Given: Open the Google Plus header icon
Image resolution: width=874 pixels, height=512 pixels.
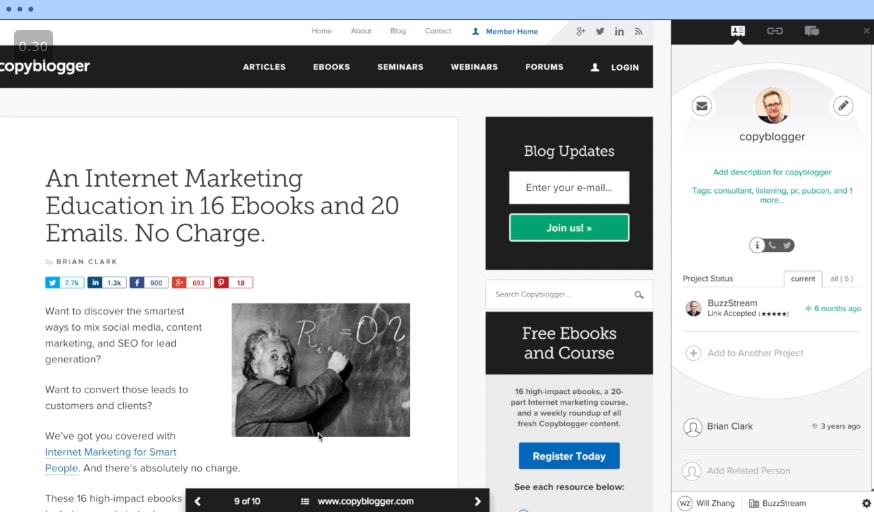Looking at the screenshot, I should 580,31.
